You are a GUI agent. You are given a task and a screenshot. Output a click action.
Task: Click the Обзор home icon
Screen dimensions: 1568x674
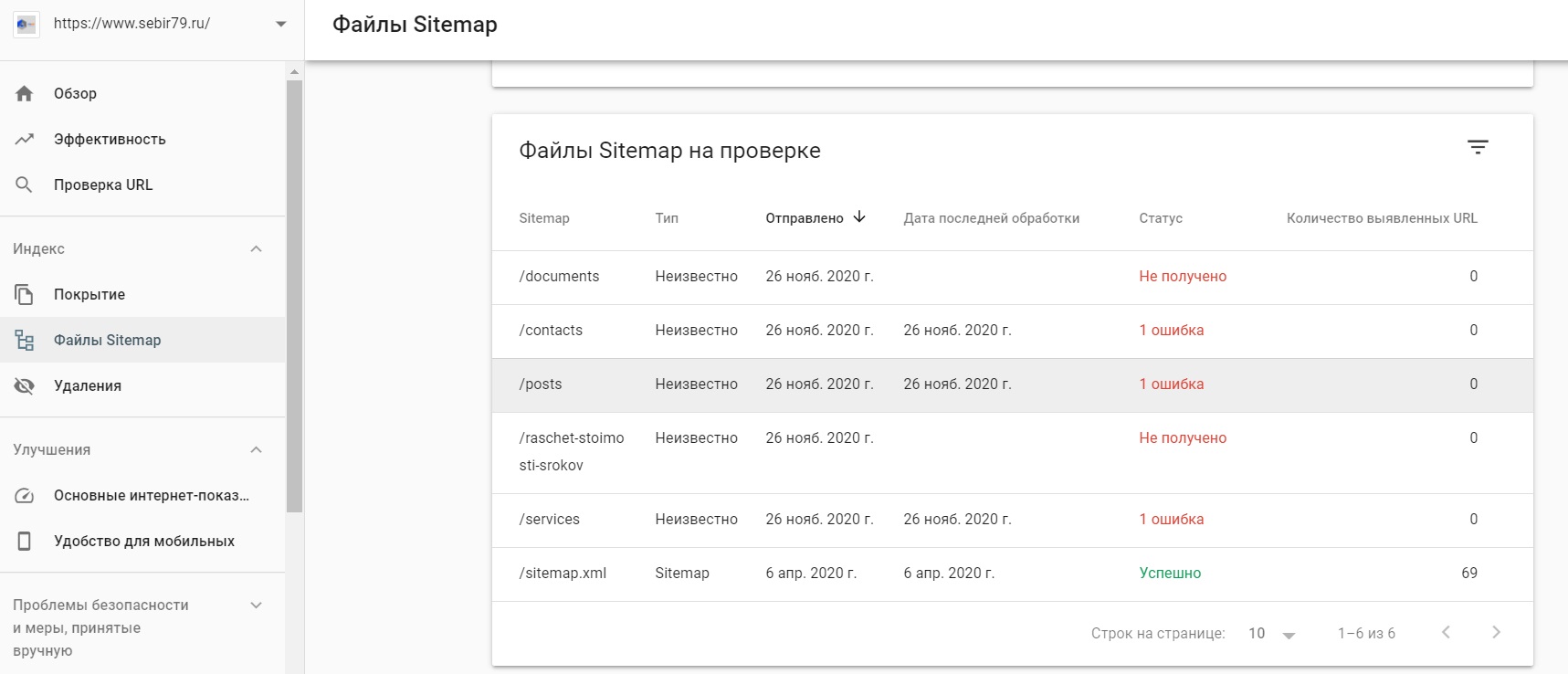[25, 93]
